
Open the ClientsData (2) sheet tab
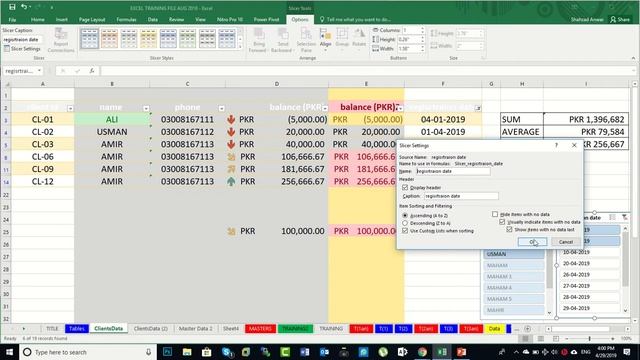pos(151,329)
